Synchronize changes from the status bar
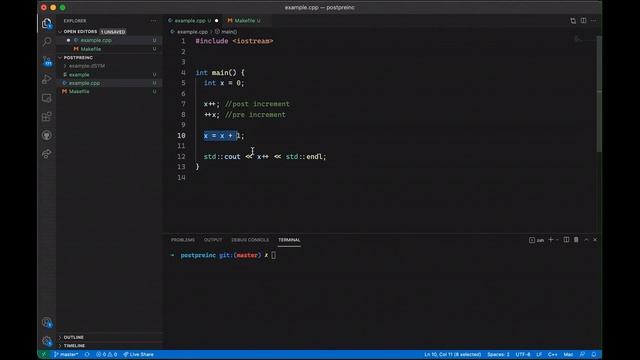640x360 pixels. 87,354
